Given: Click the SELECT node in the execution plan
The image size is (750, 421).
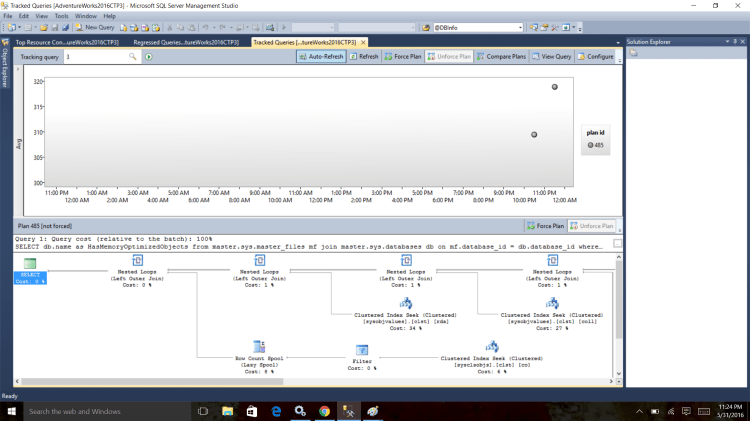Looking at the screenshot, I should 31,264.
